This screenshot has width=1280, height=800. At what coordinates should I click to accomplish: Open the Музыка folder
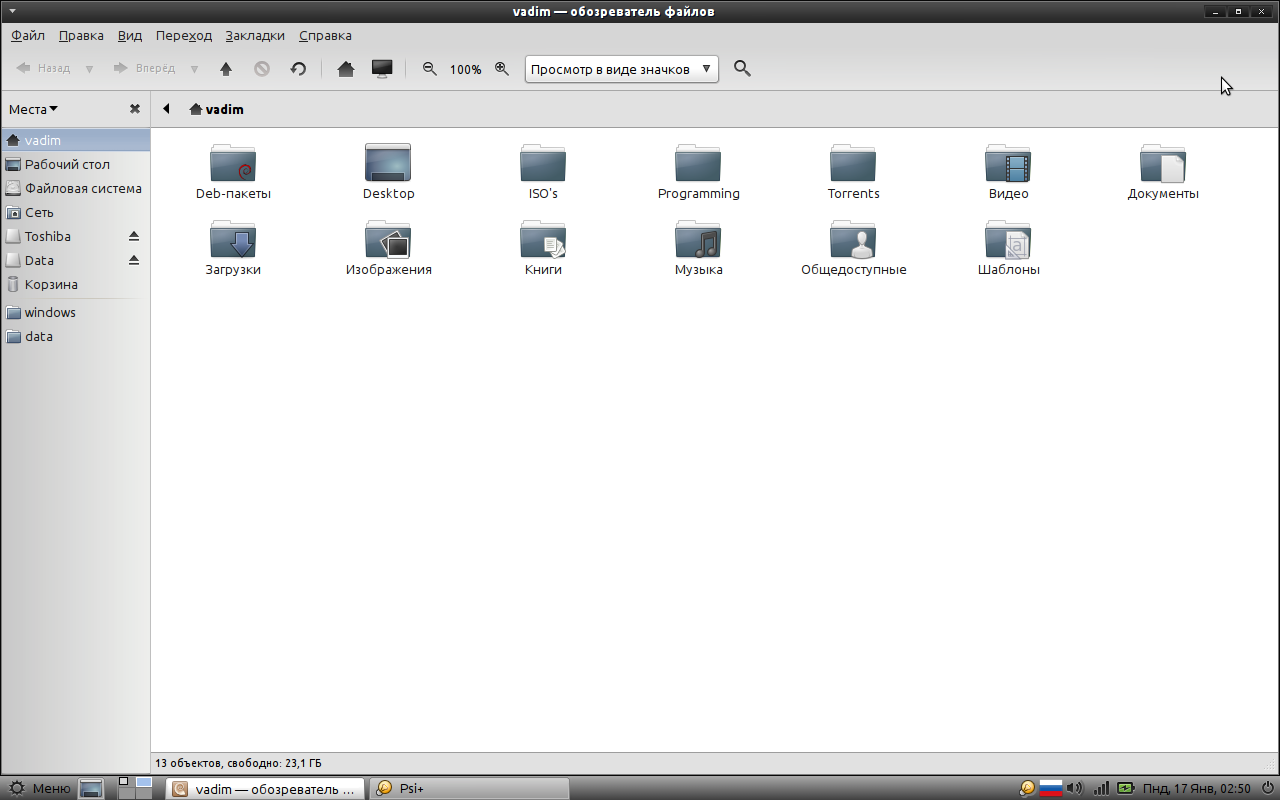click(698, 240)
